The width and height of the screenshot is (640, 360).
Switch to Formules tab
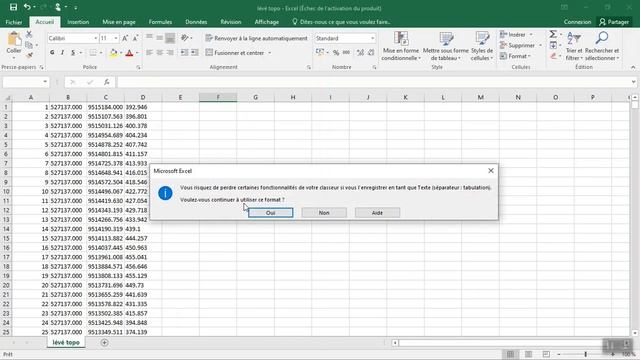(x=160, y=22)
